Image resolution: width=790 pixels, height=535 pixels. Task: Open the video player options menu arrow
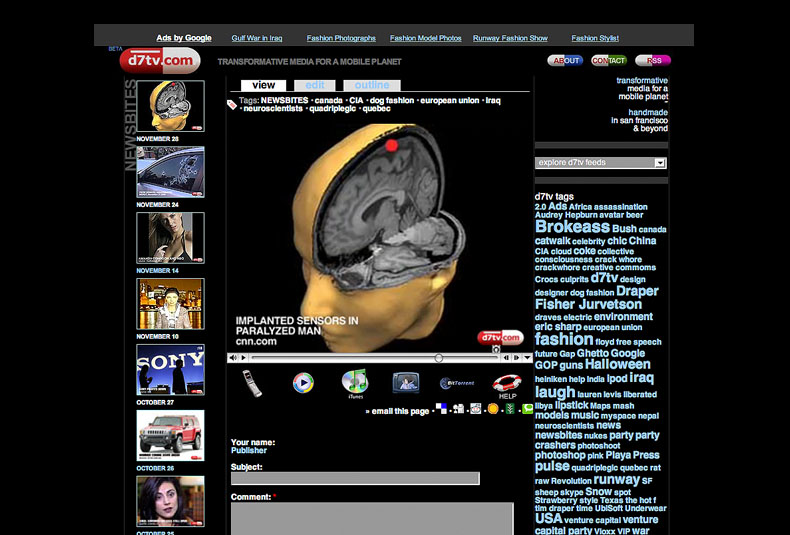527,358
